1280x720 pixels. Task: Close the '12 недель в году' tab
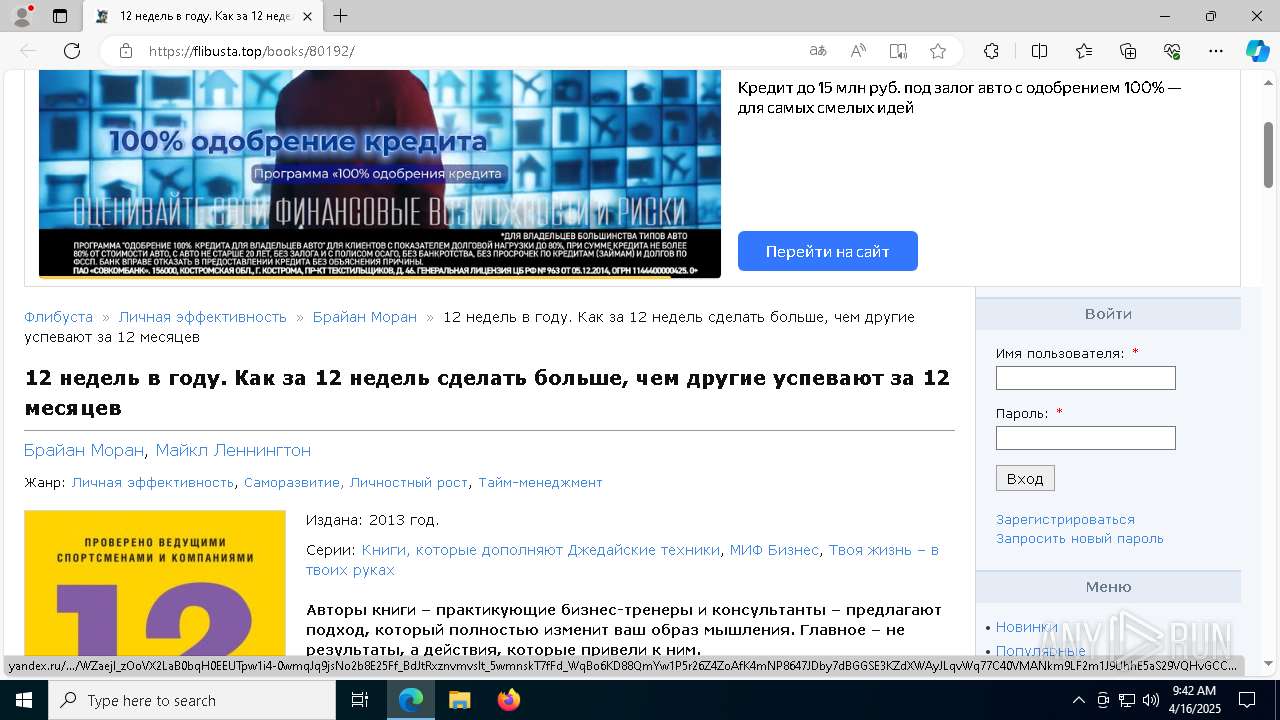(307, 16)
